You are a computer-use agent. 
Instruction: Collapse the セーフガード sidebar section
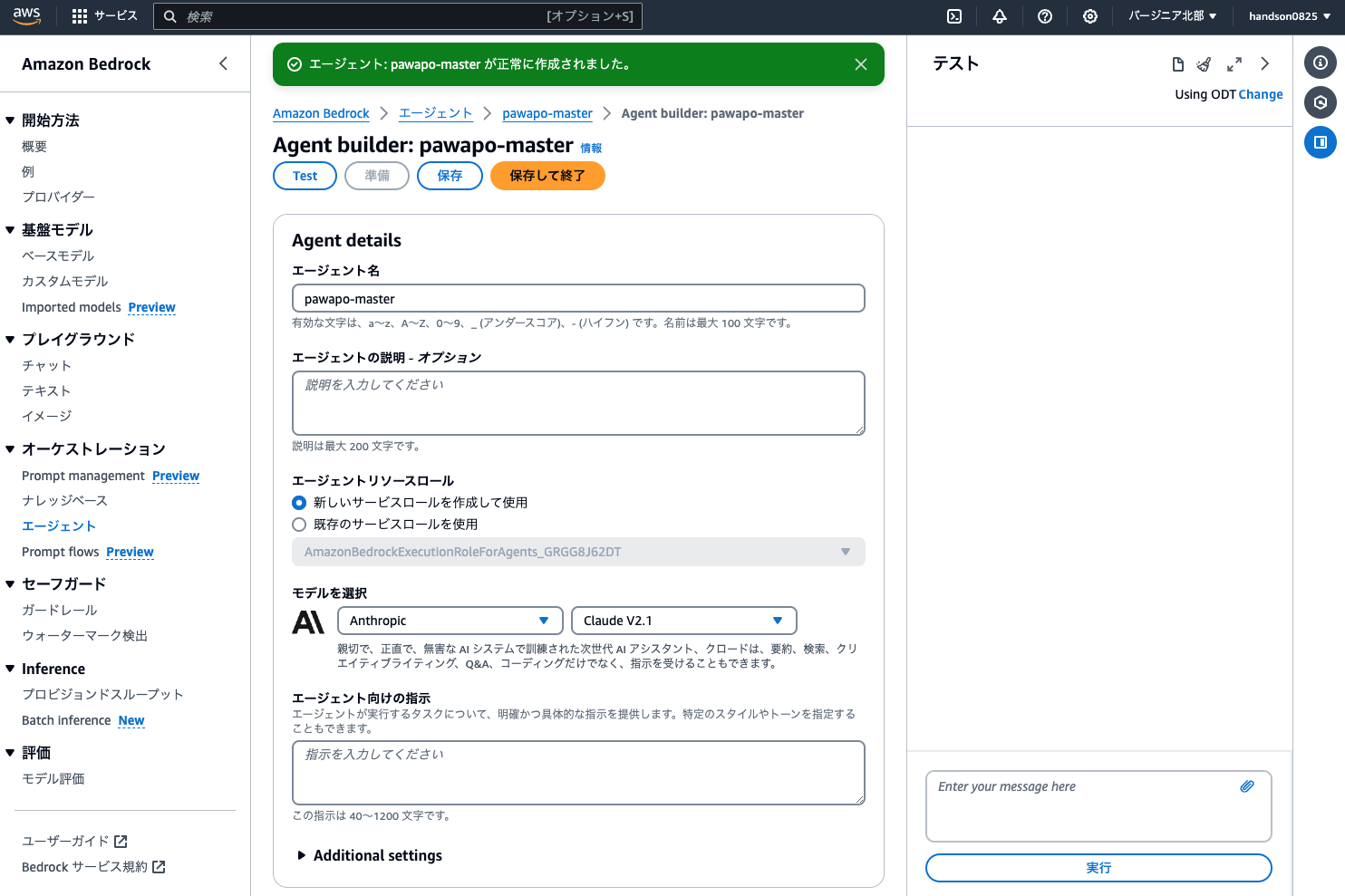pos(10,584)
